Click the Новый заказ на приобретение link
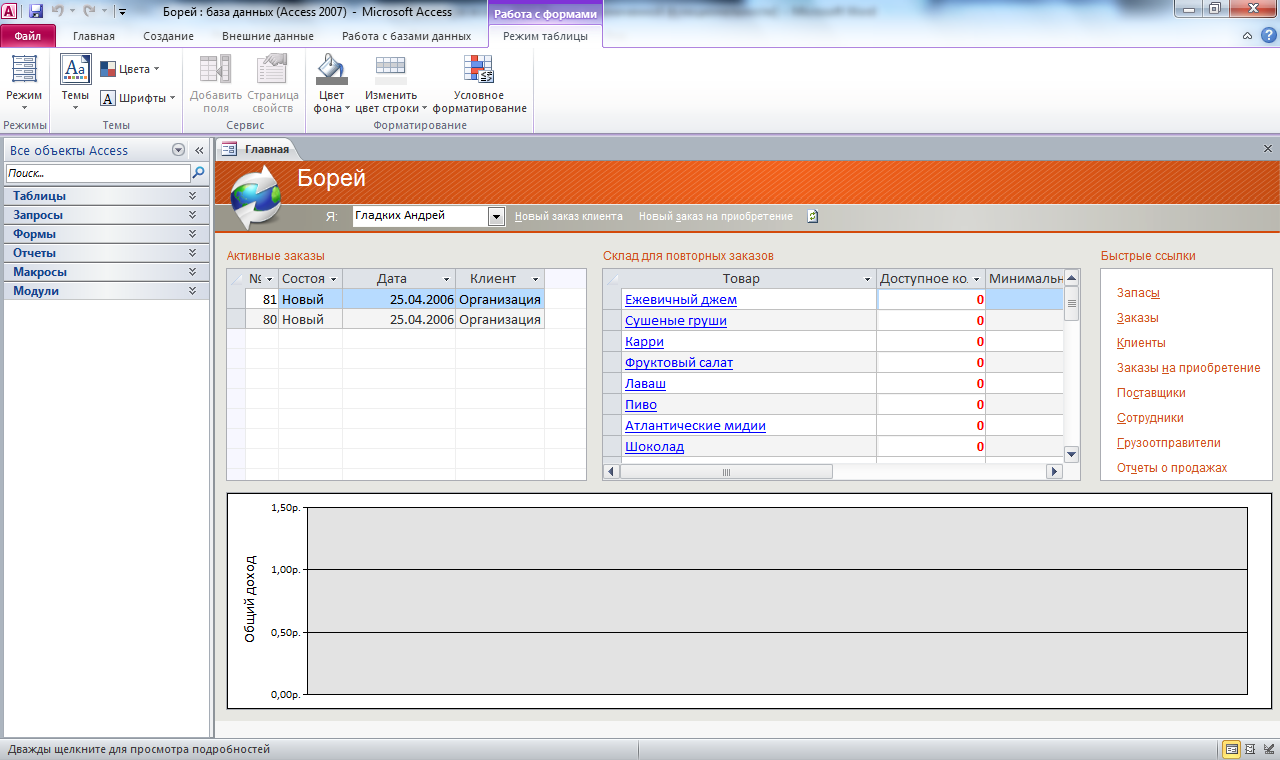1280x760 pixels. (716, 216)
